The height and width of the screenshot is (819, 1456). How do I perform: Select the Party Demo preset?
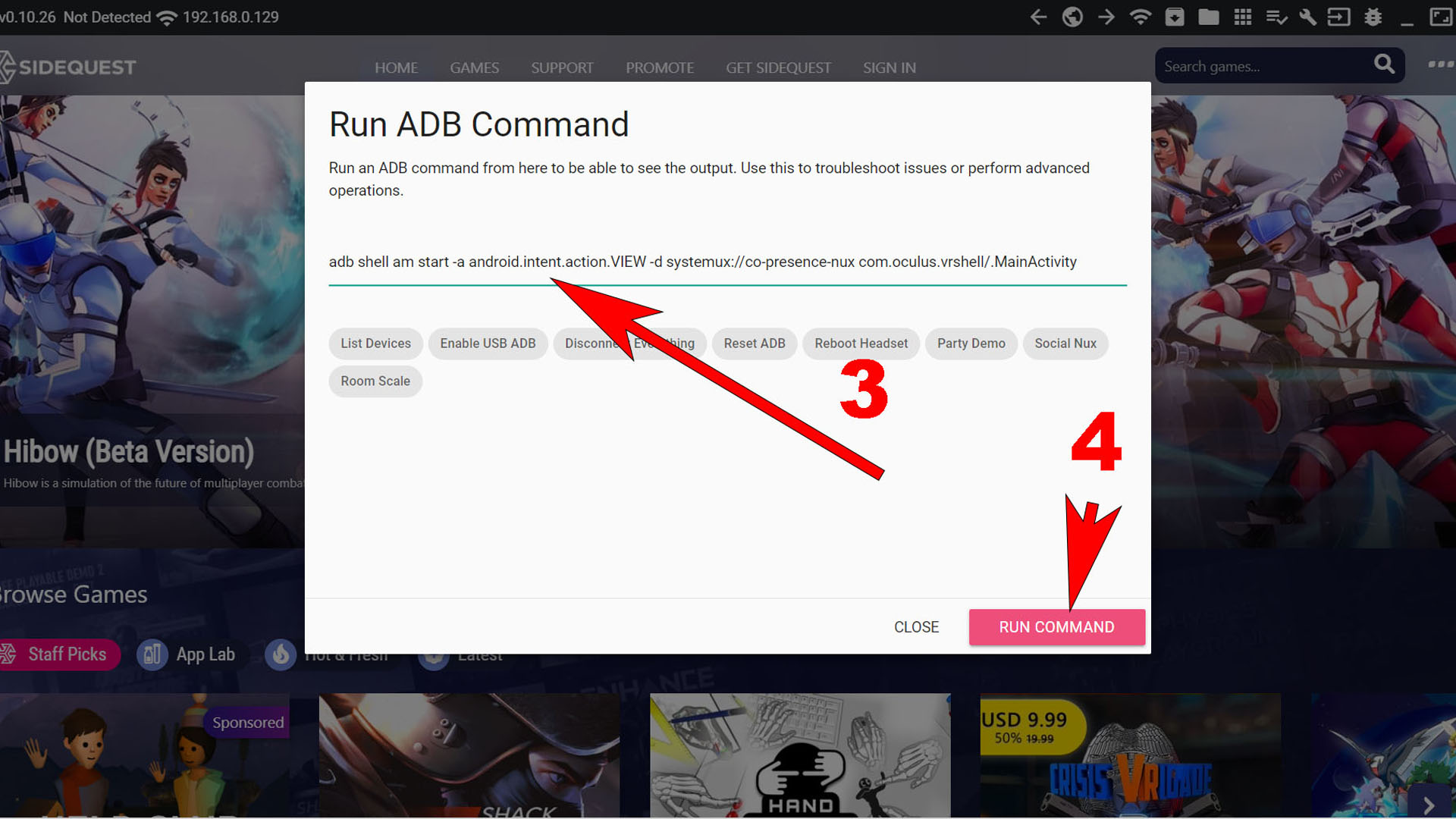point(971,344)
